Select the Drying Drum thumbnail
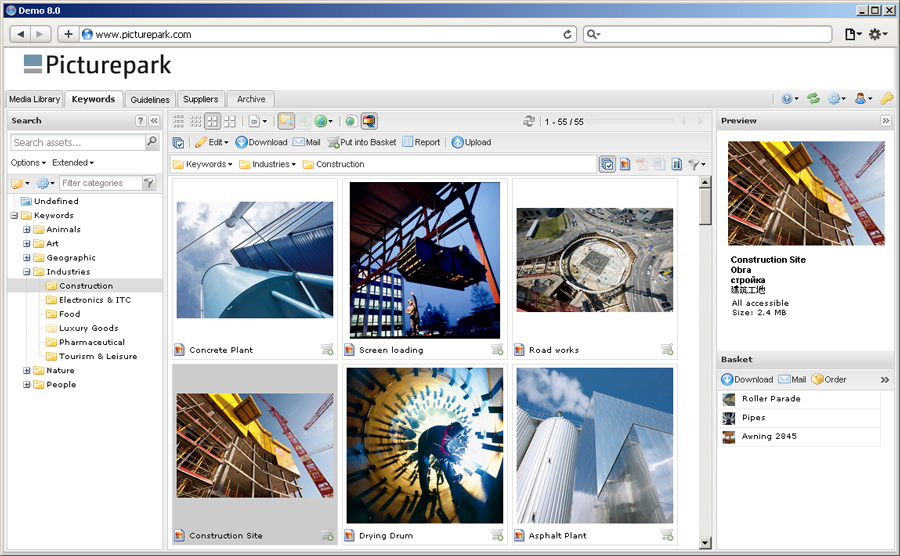 425,446
